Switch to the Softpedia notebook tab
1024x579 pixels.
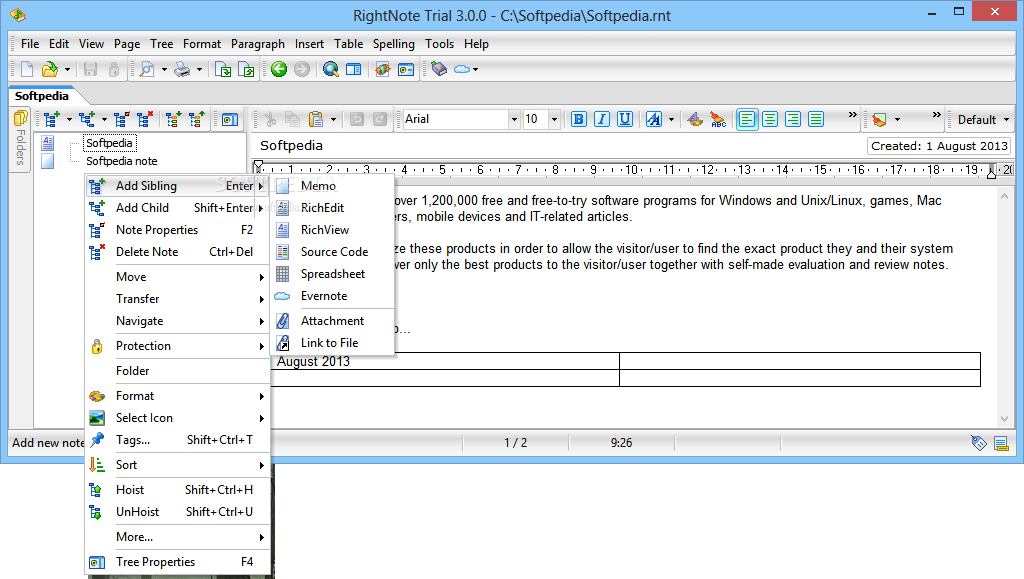(41, 96)
